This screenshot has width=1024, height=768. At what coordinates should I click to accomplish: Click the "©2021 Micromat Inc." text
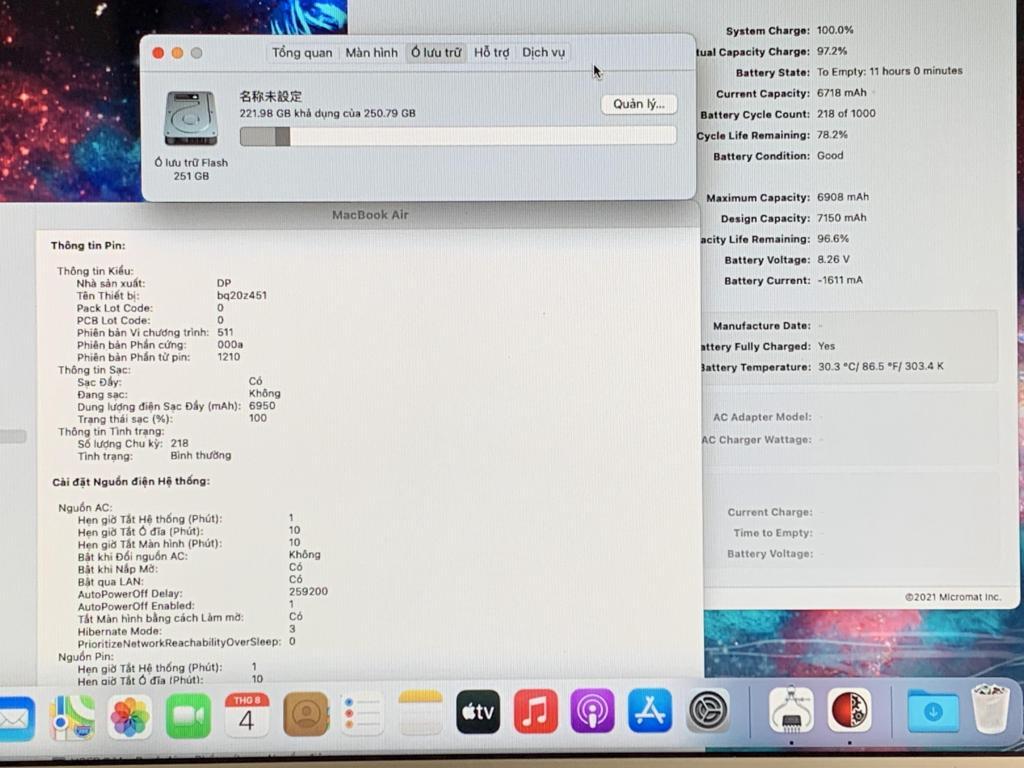click(953, 597)
